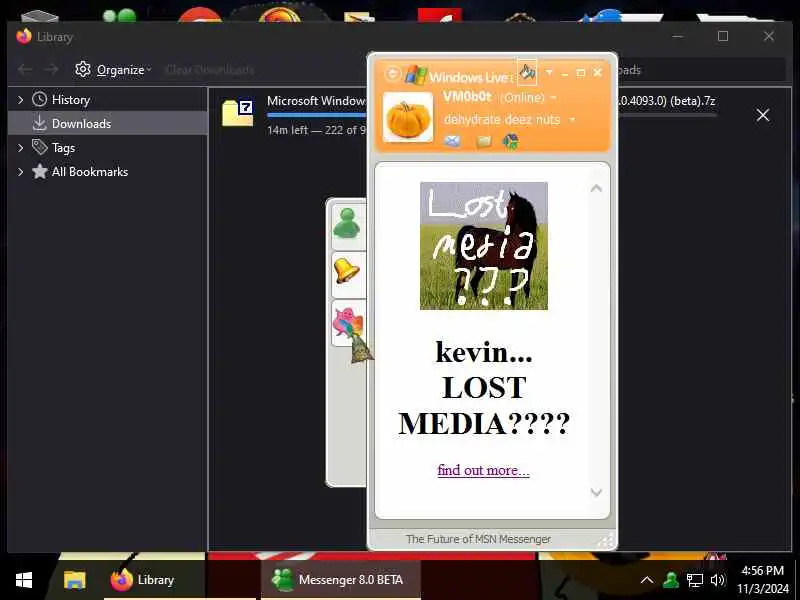Expand the History tree item in Library
This screenshot has height=600, width=800.
[20, 99]
